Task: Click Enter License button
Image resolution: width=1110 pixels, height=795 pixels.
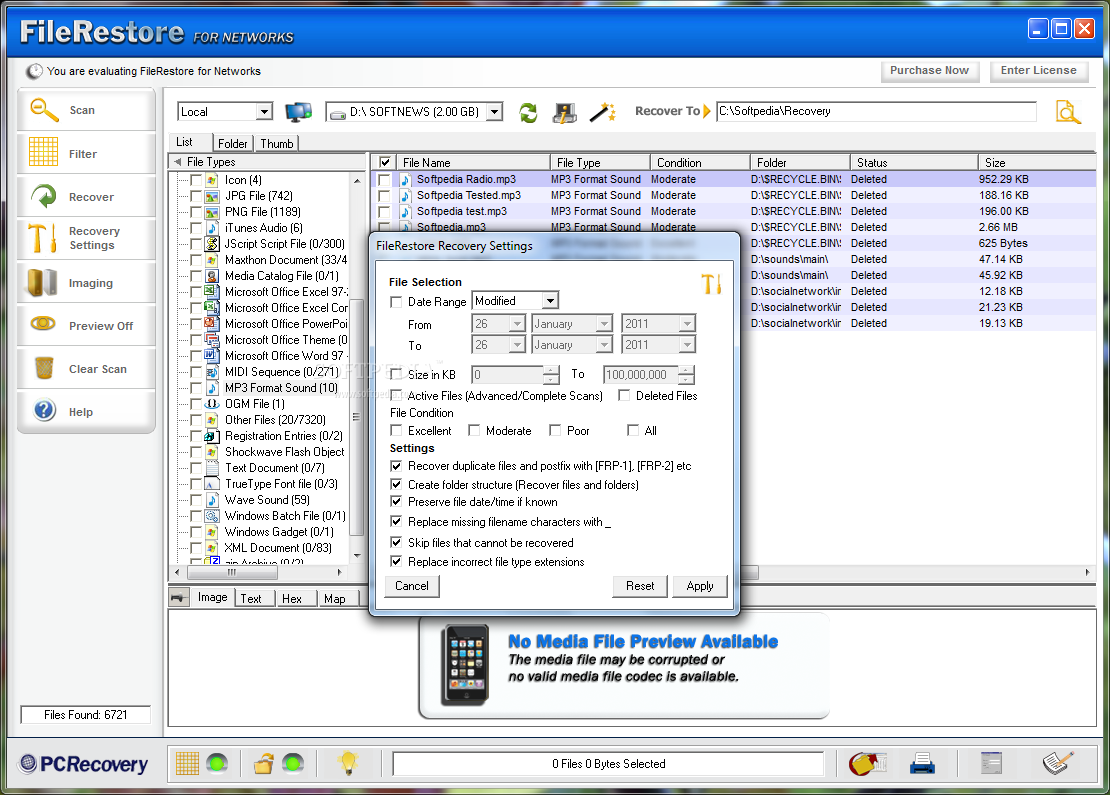Action: click(x=1039, y=70)
